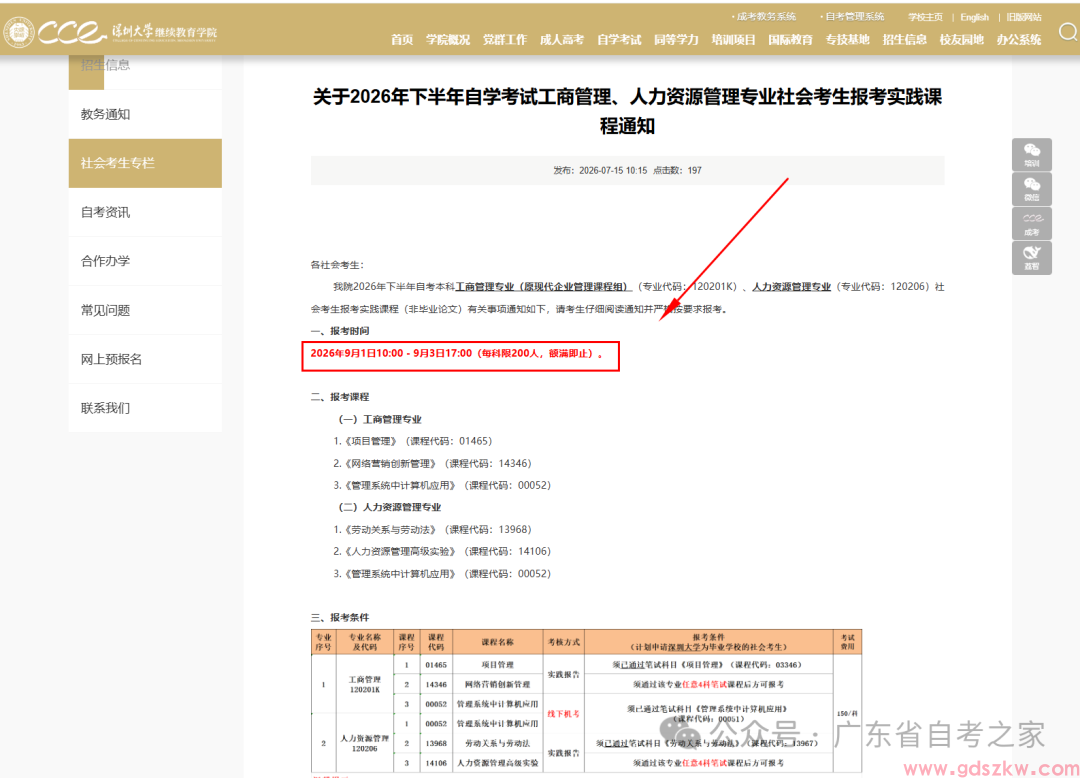This screenshot has width=1080, height=778.
Task: Click the 三、报考条件 heading
Action: tap(340, 618)
